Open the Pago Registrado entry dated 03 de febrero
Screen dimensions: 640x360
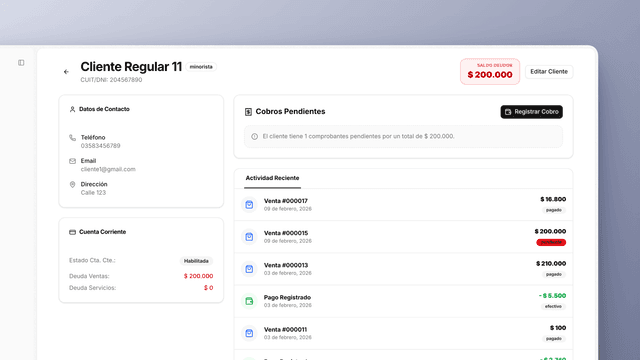(x=403, y=301)
